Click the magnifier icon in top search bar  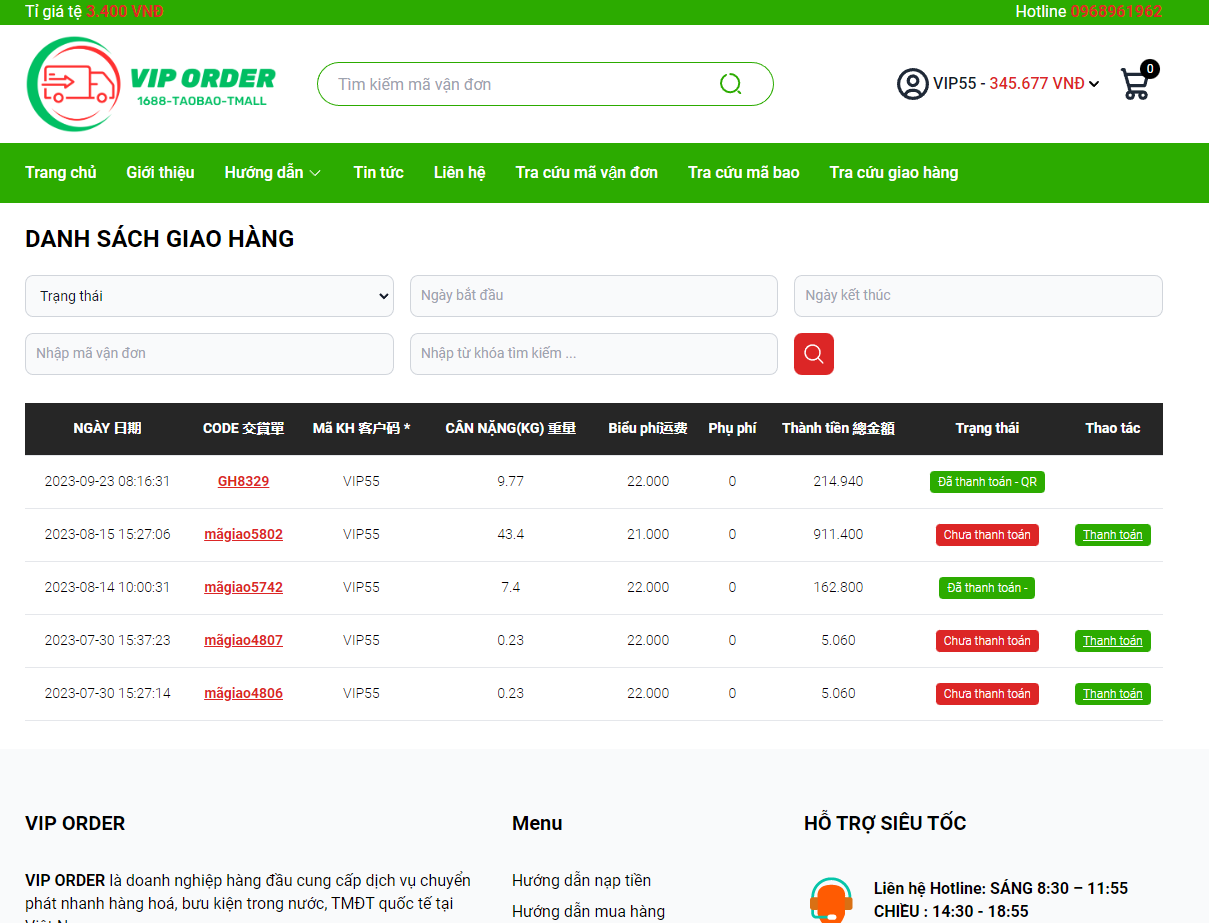click(x=730, y=84)
